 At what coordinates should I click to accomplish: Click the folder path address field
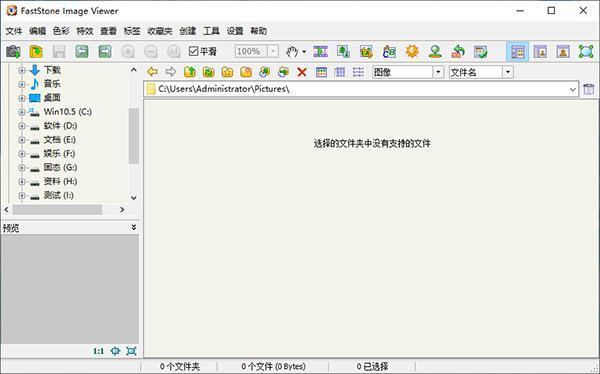click(x=361, y=90)
